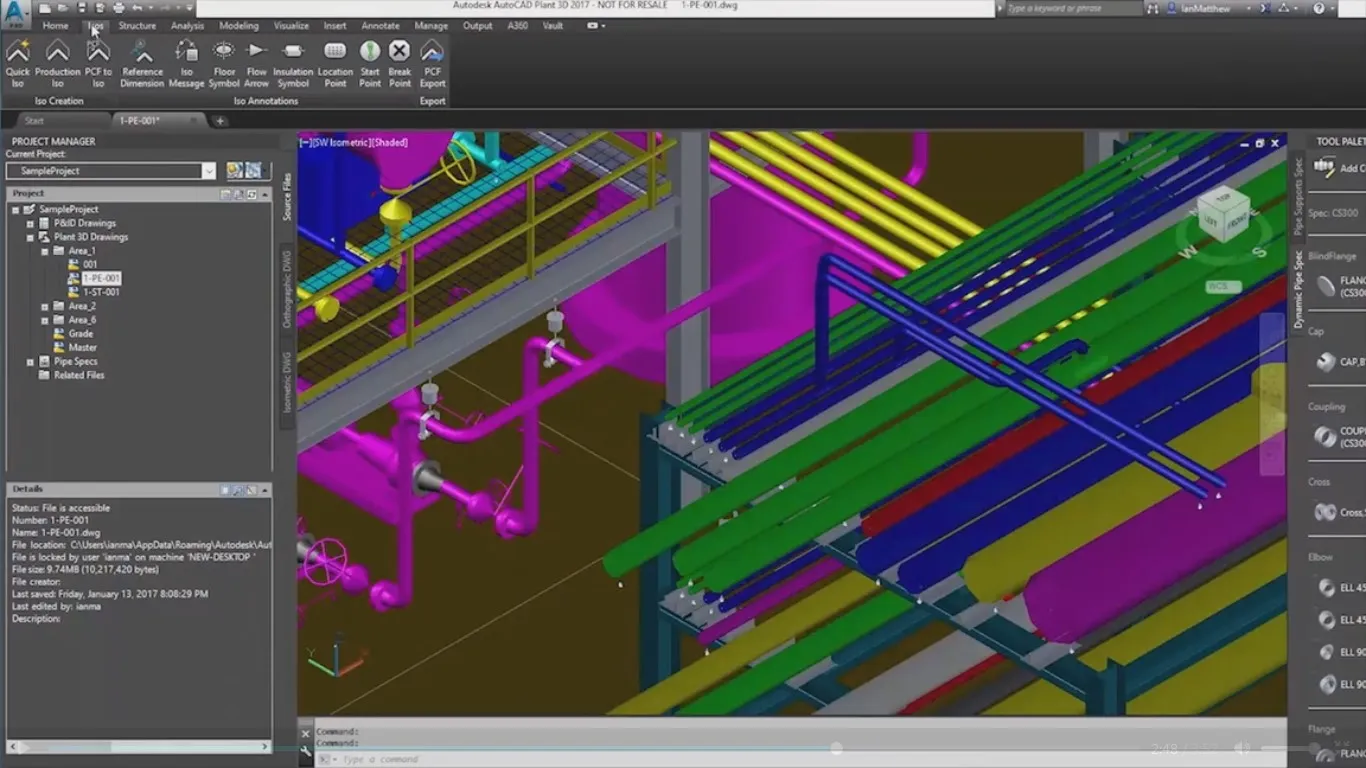Expand the Pipe Specs tree node
Image resolution: width=1366 pixels, height=768 pixels.
[x=30, y=361]
